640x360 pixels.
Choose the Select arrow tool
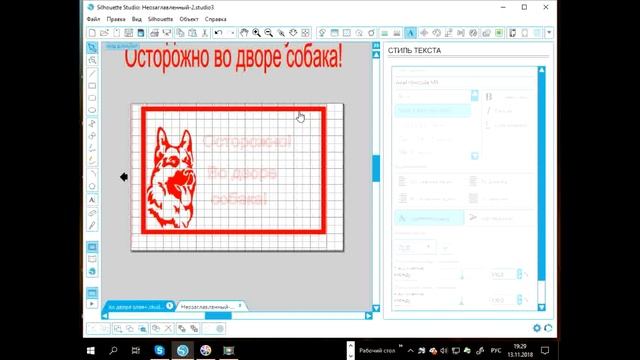click(x=92, y=48)
